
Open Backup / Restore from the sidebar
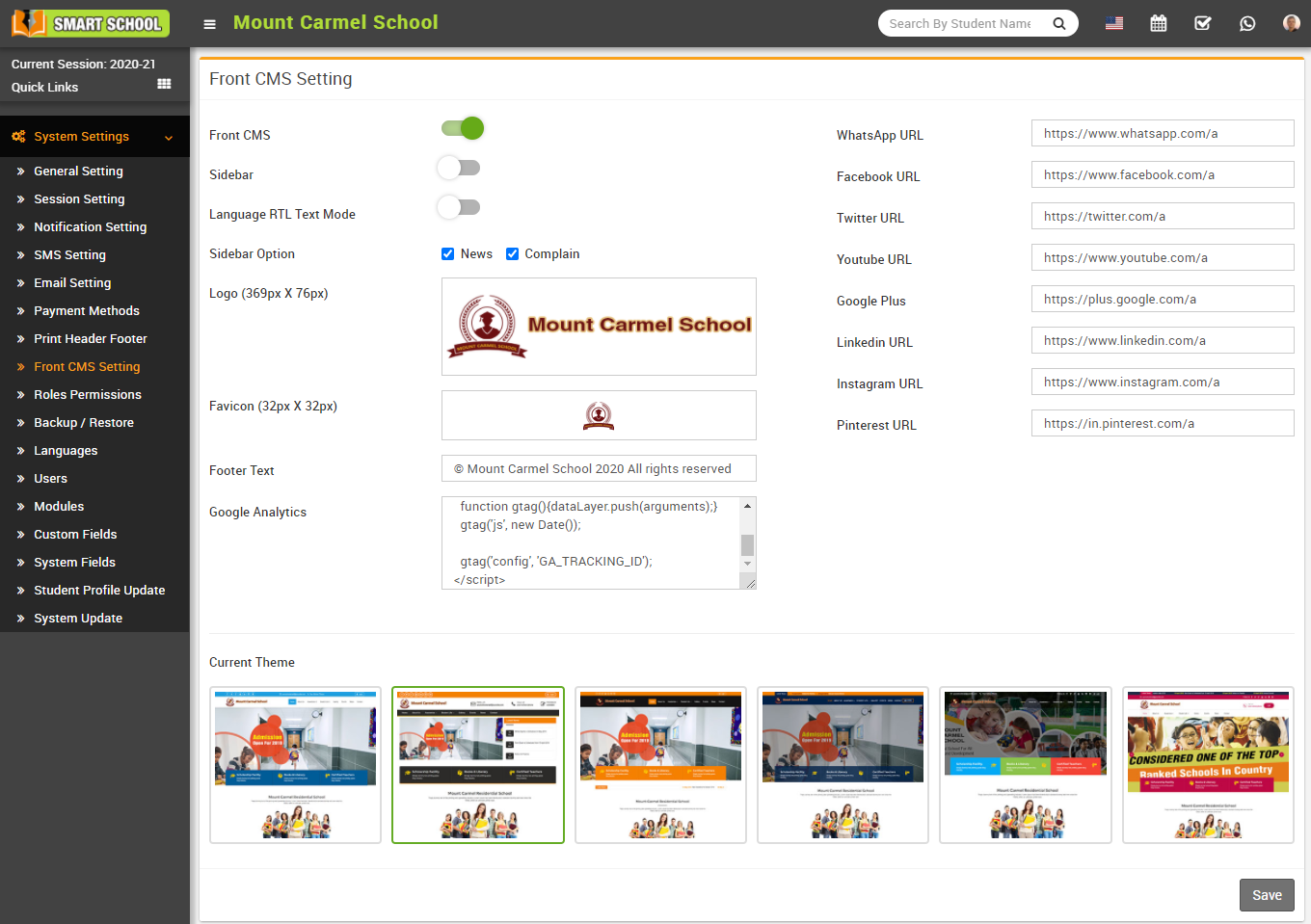[x=83, y=422]
